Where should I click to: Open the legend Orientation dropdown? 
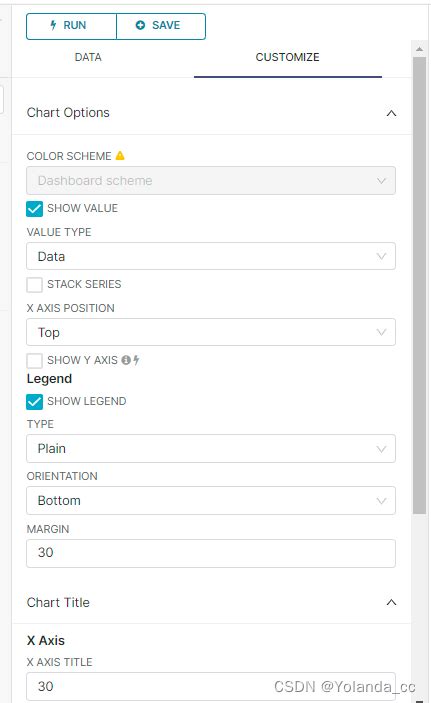pyautogui.click(x=211, y=500)
